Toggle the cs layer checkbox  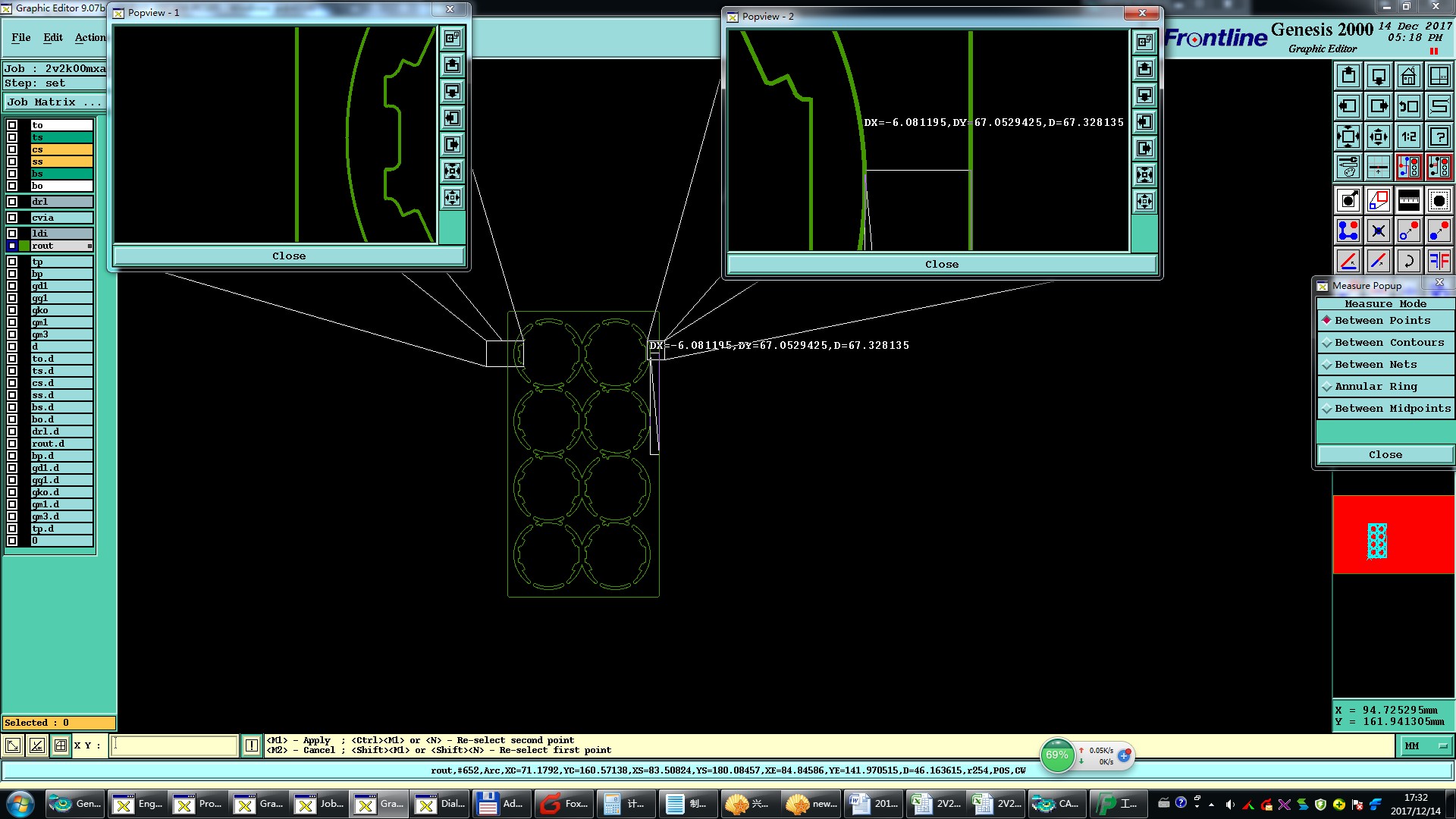[x=12, y=149]
